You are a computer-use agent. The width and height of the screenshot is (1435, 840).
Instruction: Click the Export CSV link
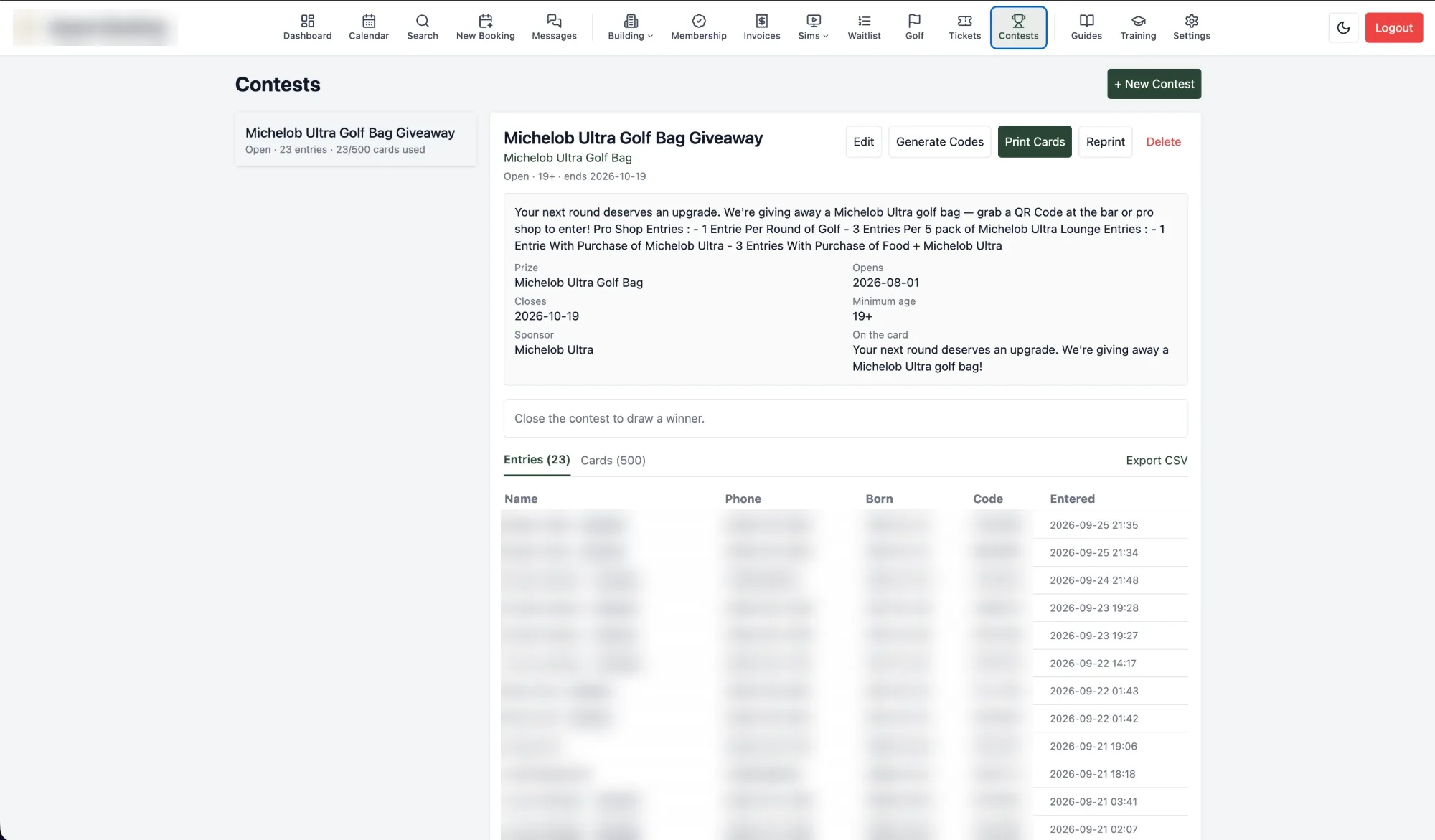[x=1157, y=461]
